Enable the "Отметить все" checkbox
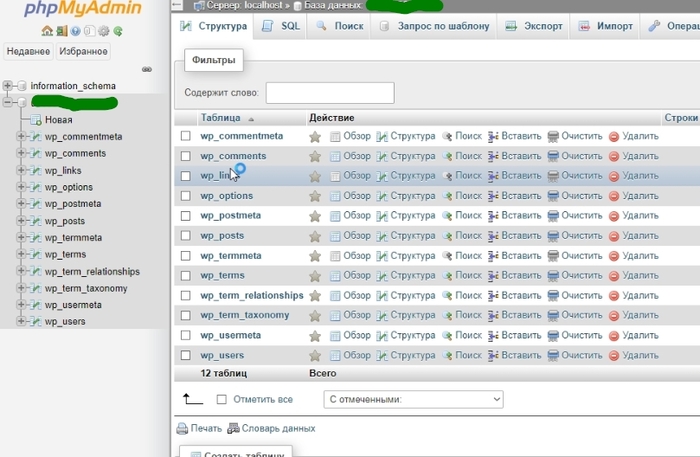This screenshot has width=700, height=457. coord(222,399)
